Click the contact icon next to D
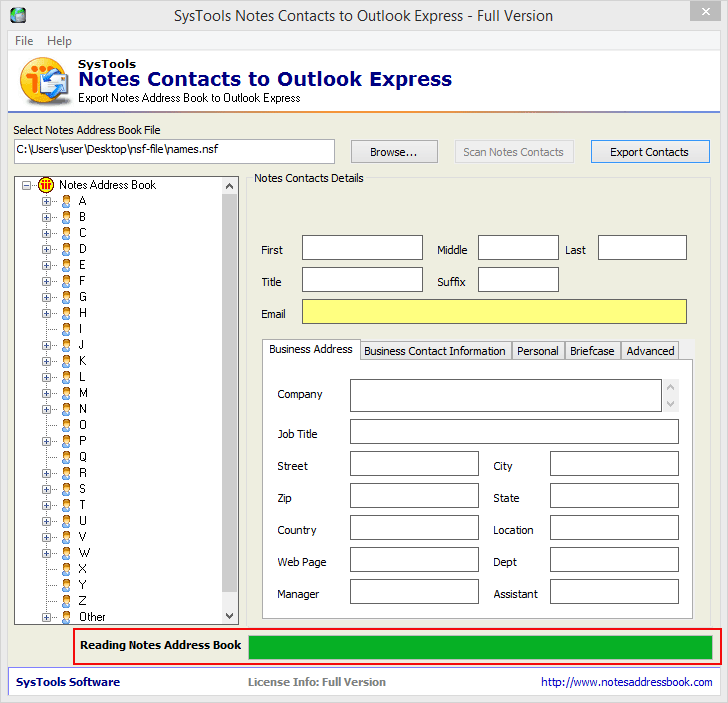This screenshot has width=728, height=703. tap(66, 249)
